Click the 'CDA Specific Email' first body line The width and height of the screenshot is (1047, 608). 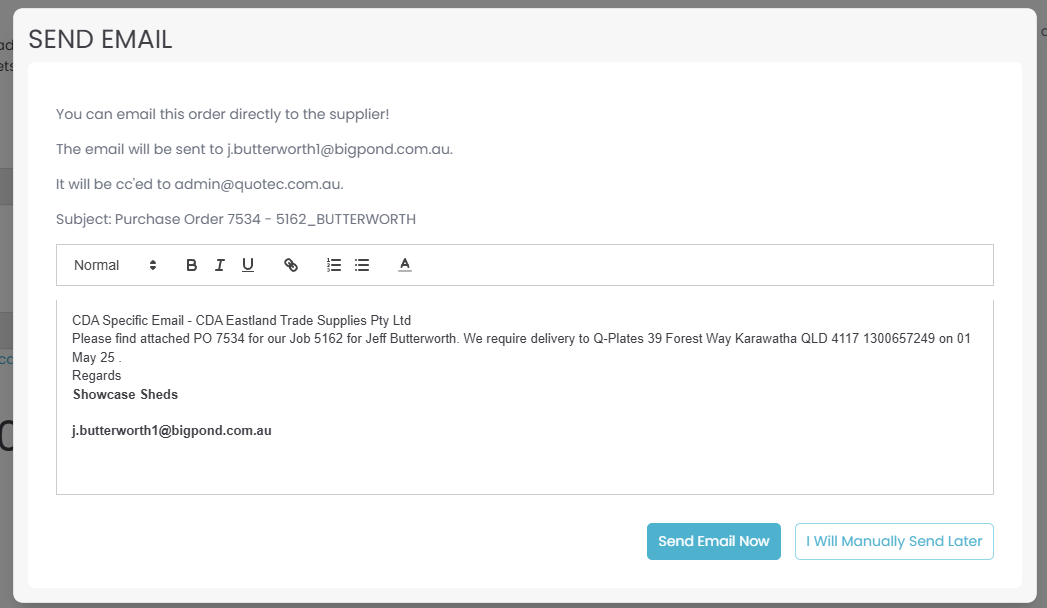point(241,321)
